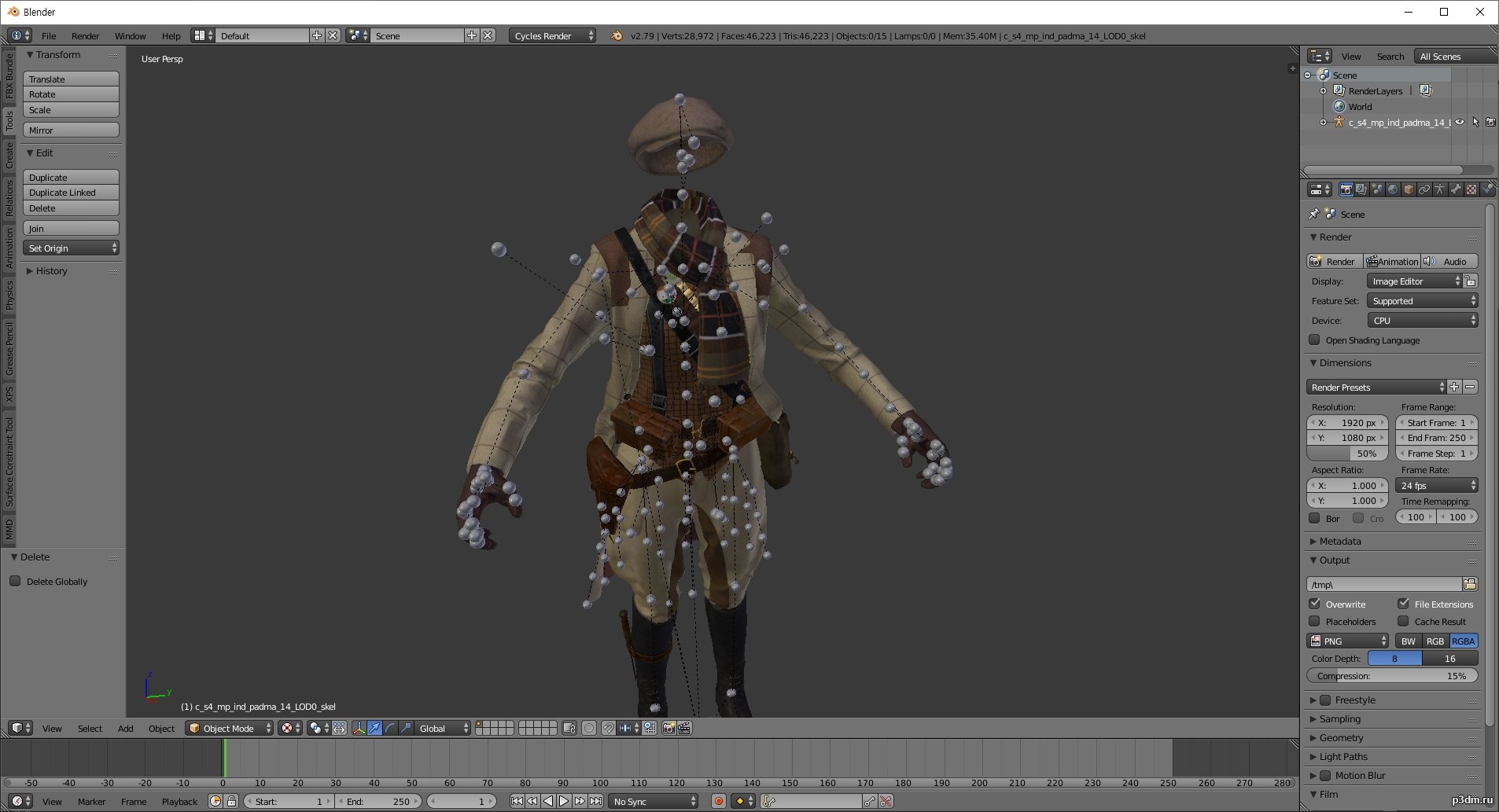
Task: Click the auto keyframe record button
Action: click(x=718, y=802)
